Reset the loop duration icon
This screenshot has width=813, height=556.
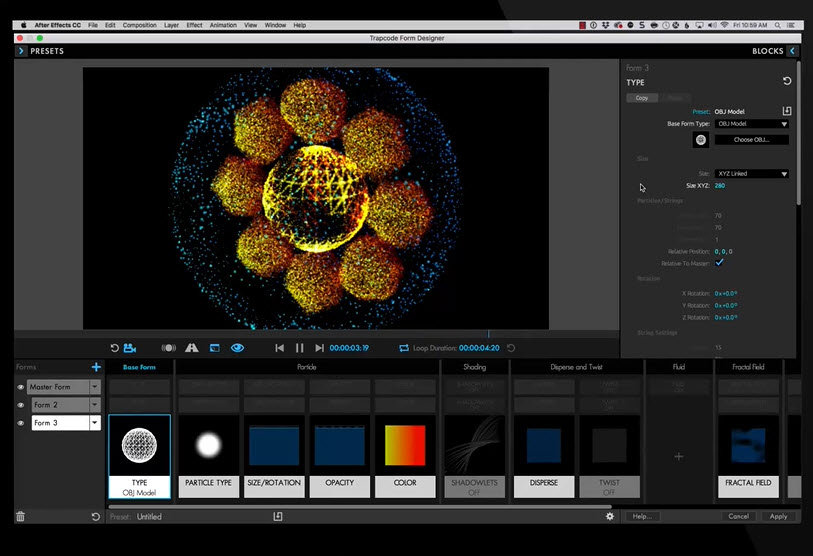pos(511,348)
